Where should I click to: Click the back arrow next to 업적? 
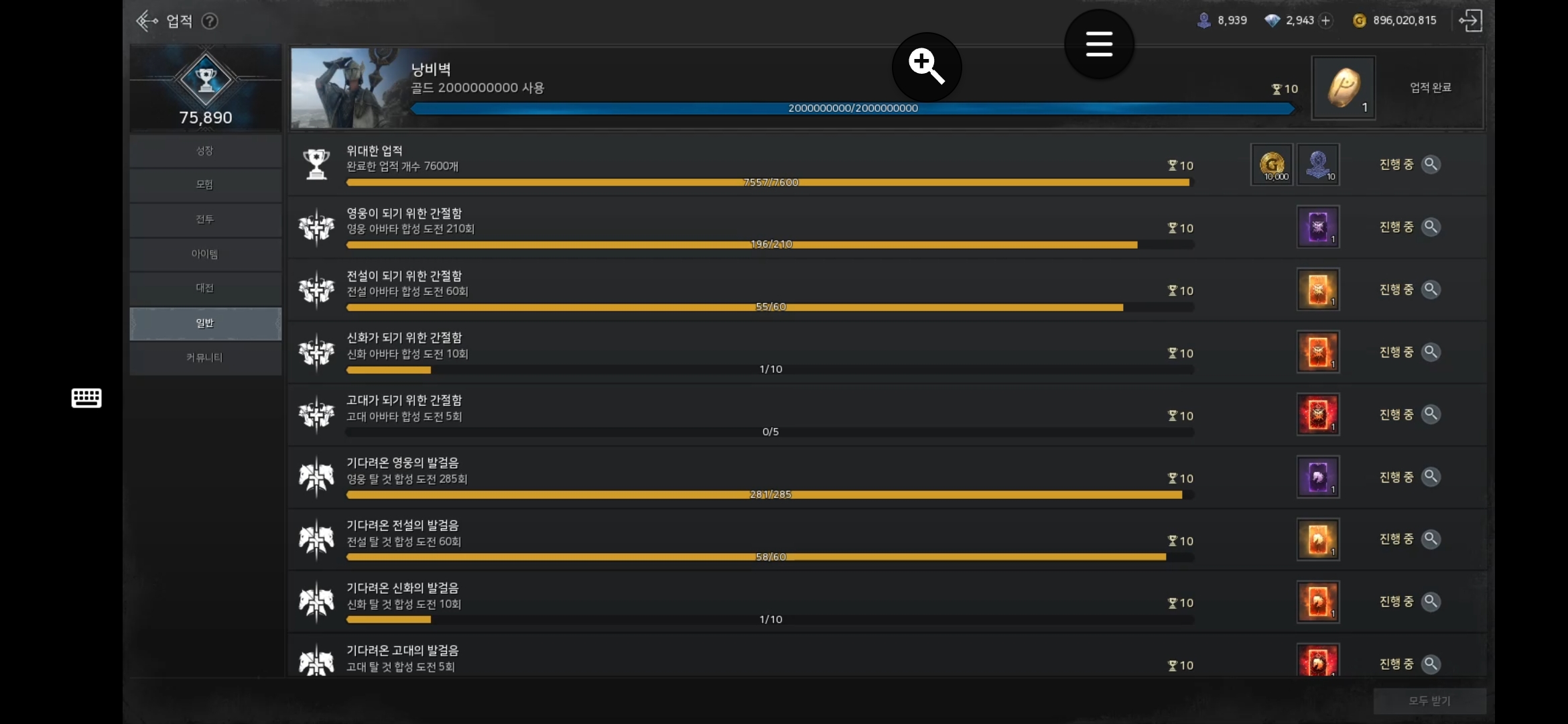(147, 21)
